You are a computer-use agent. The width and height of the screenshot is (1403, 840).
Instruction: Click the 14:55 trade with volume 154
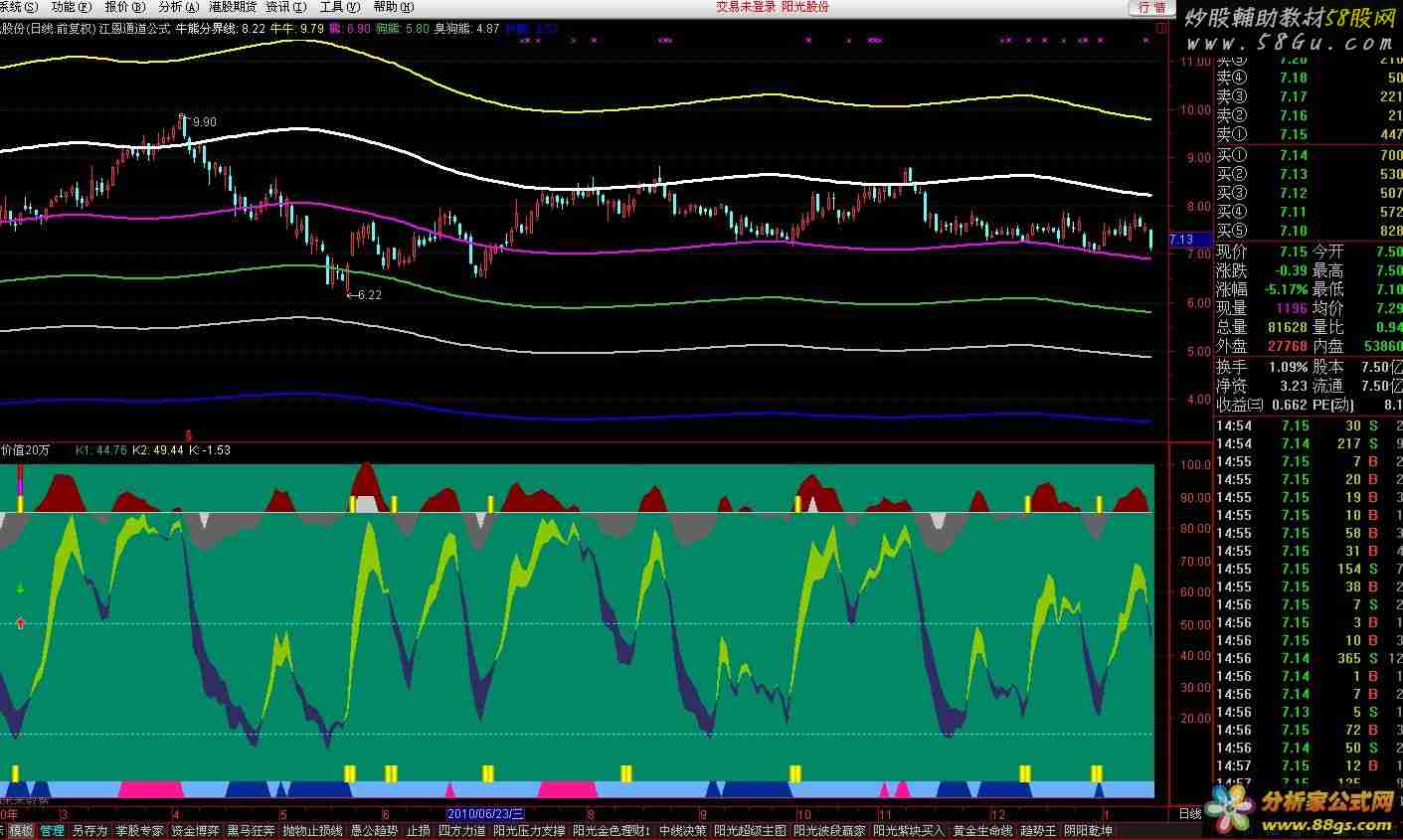coord(1310,569)
